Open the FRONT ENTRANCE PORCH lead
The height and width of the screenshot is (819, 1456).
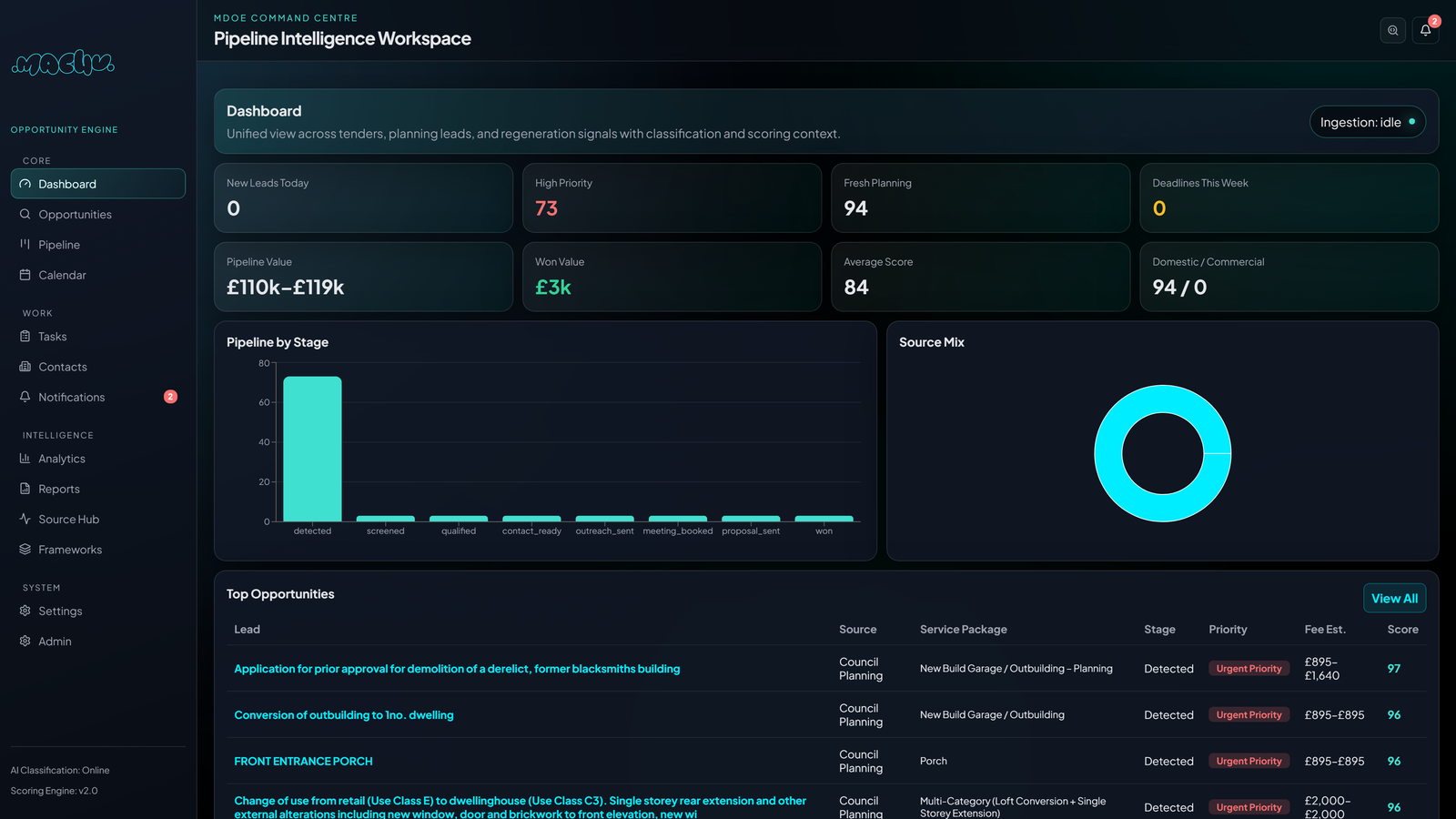(x=303, y=762)
